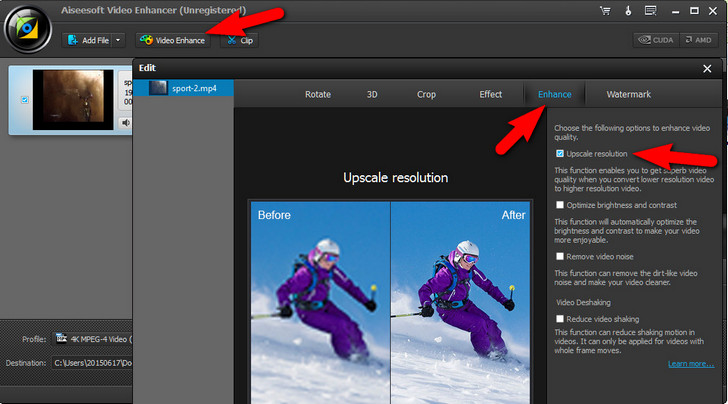Enable Optimize brightness and contrast
The height and width of the screenshot is (404, 728).
[x=560, y=205]
